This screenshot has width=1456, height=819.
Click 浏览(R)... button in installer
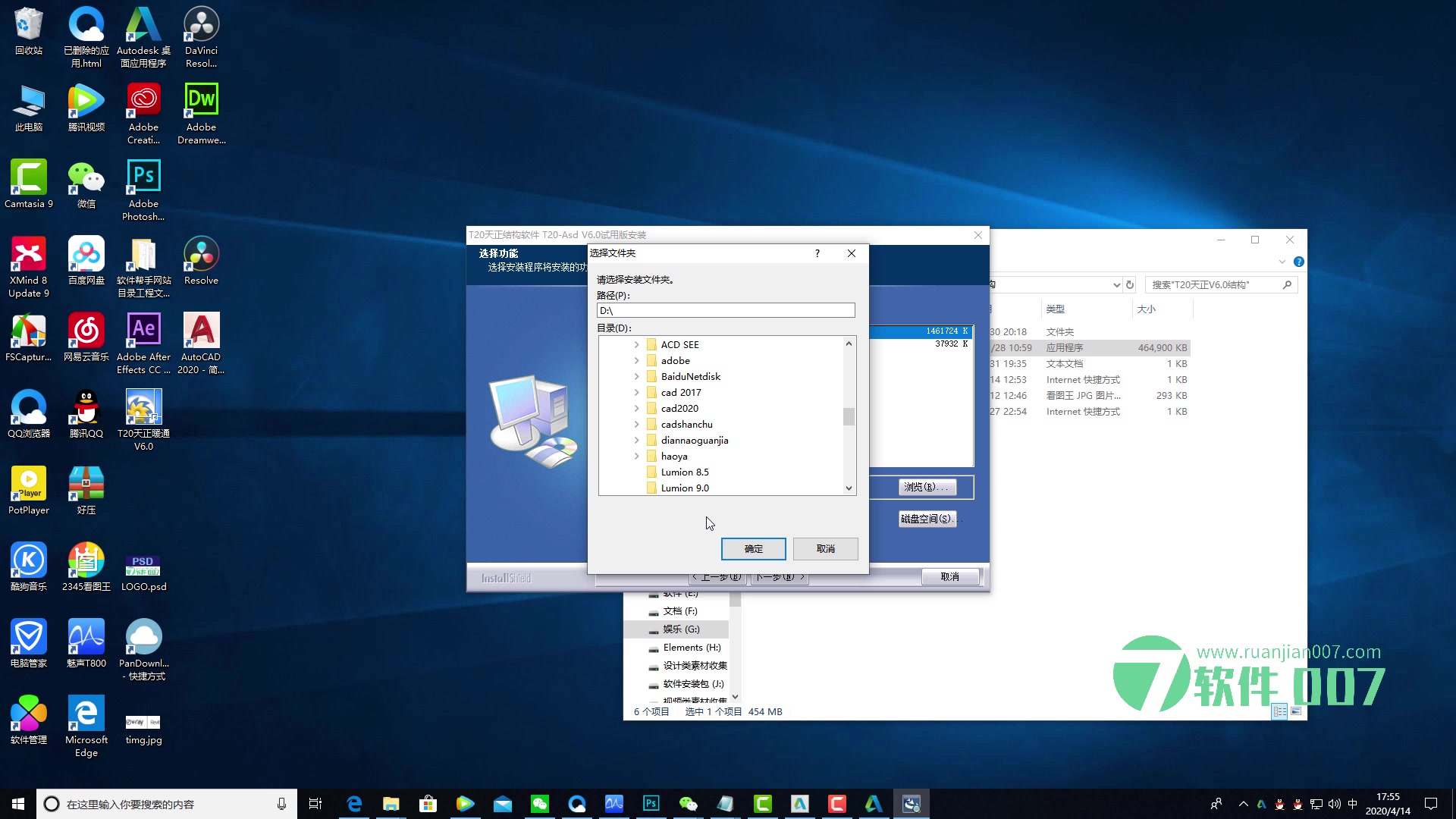[x=927, y=487]
